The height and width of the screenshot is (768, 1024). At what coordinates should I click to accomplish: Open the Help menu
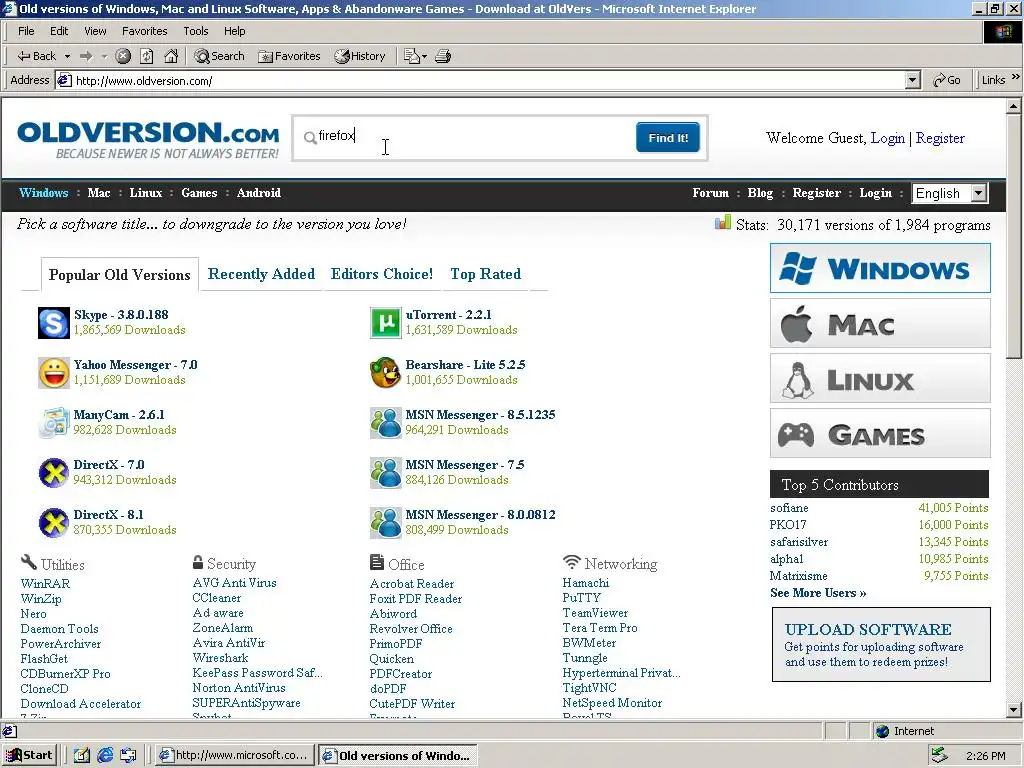pyautogui.click(x=234, y=31)
